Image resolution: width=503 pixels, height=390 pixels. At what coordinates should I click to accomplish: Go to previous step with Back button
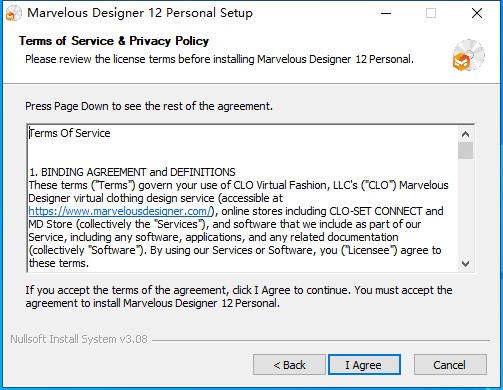[289, 365]
